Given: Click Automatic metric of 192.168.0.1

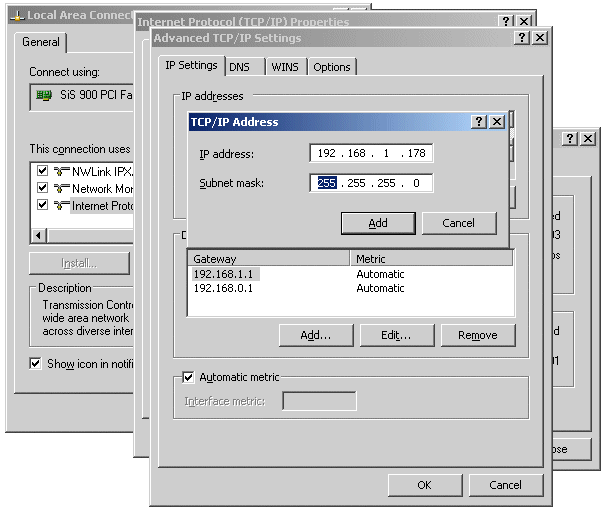Looking at the screenshot, I should tap(380, 288).
